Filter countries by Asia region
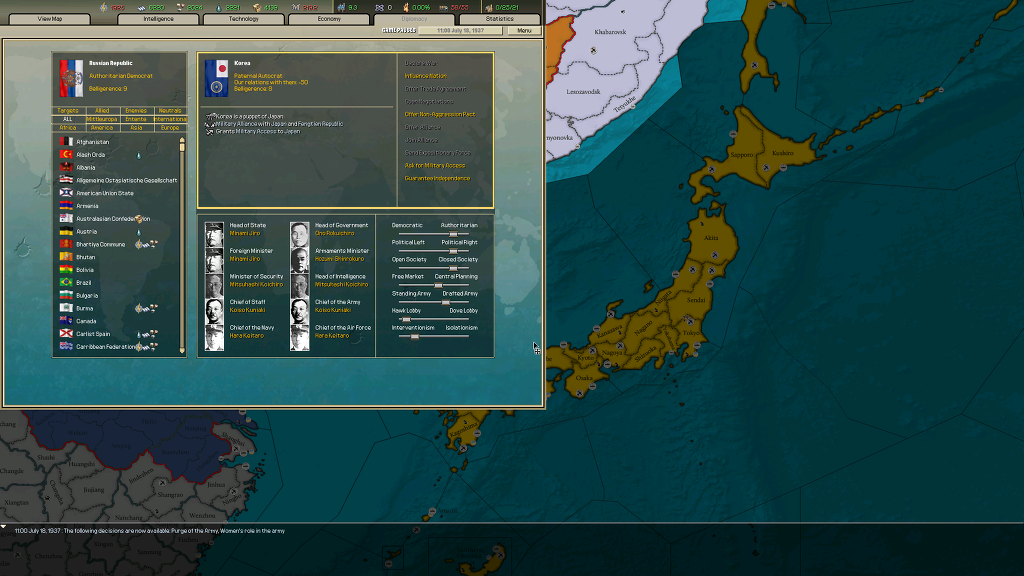Viewport: 1024px width, 576px height. 136,128
